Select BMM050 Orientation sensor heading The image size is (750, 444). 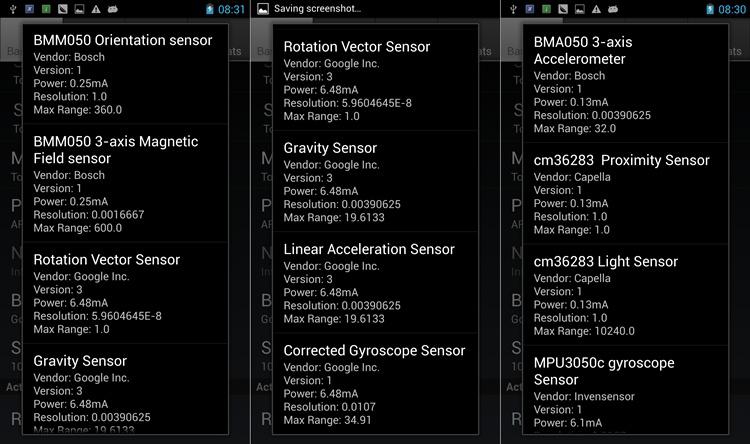pyautogui.click(x=123, y=40)
